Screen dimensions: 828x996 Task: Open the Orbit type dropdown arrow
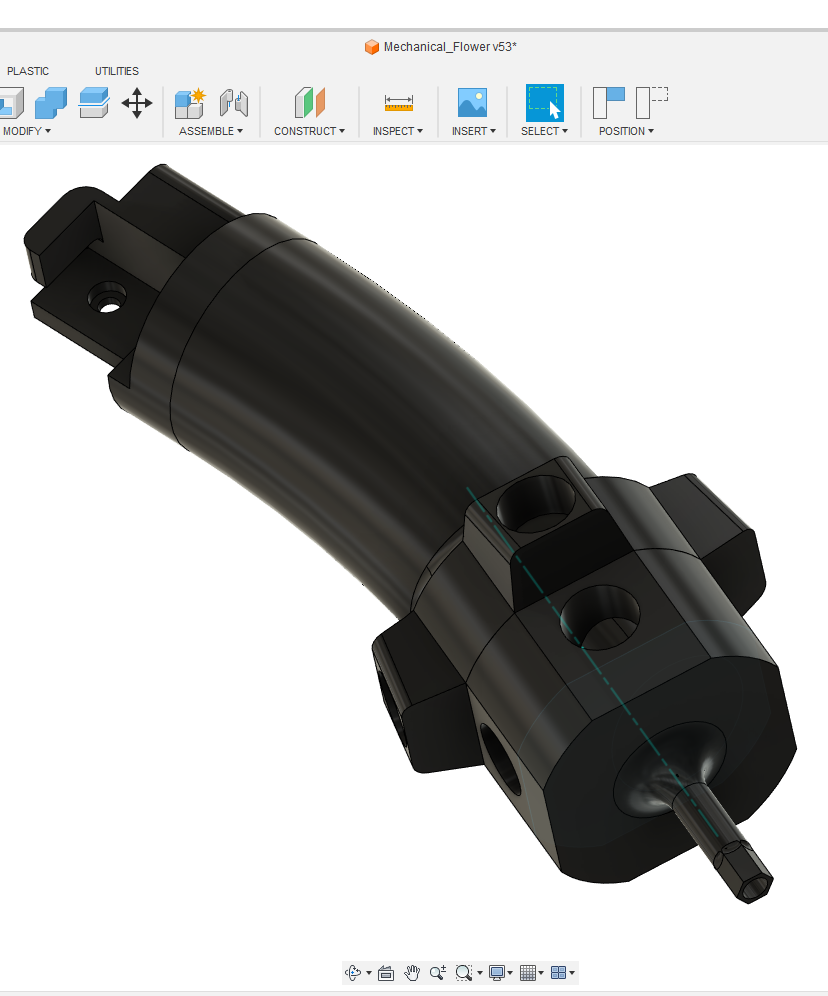(x=369, y=973)
